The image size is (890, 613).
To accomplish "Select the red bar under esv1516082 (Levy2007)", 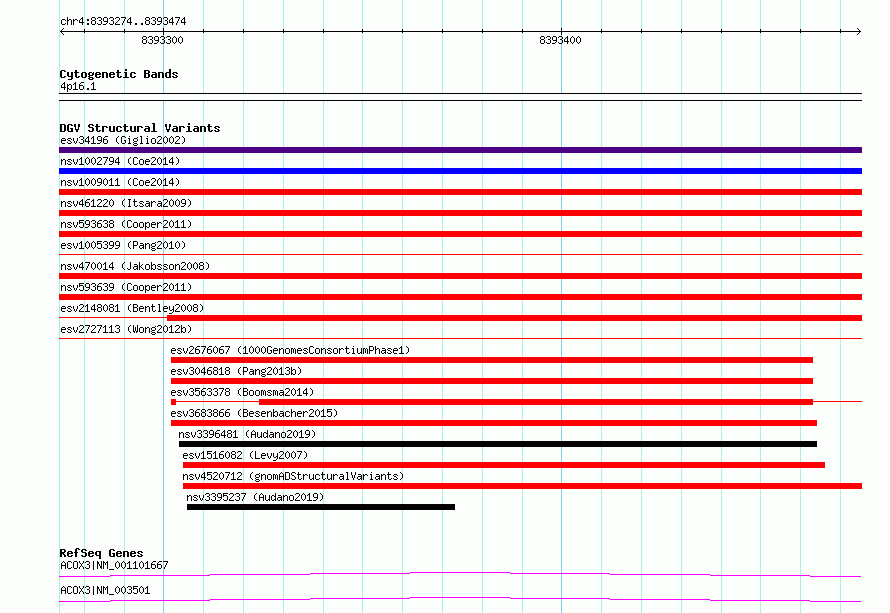I will (x=503, y=465).
